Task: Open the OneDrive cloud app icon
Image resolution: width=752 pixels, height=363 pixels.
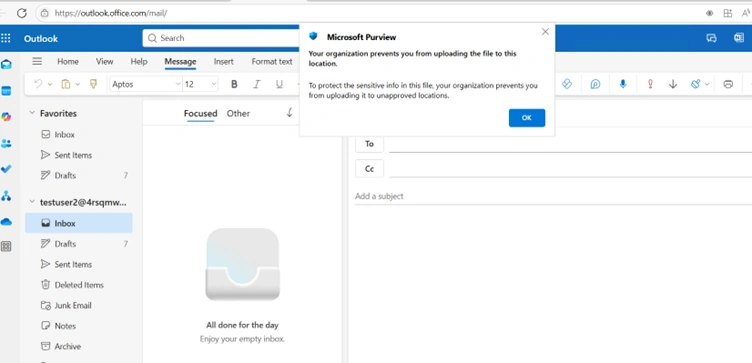Action: click(6, 221)
